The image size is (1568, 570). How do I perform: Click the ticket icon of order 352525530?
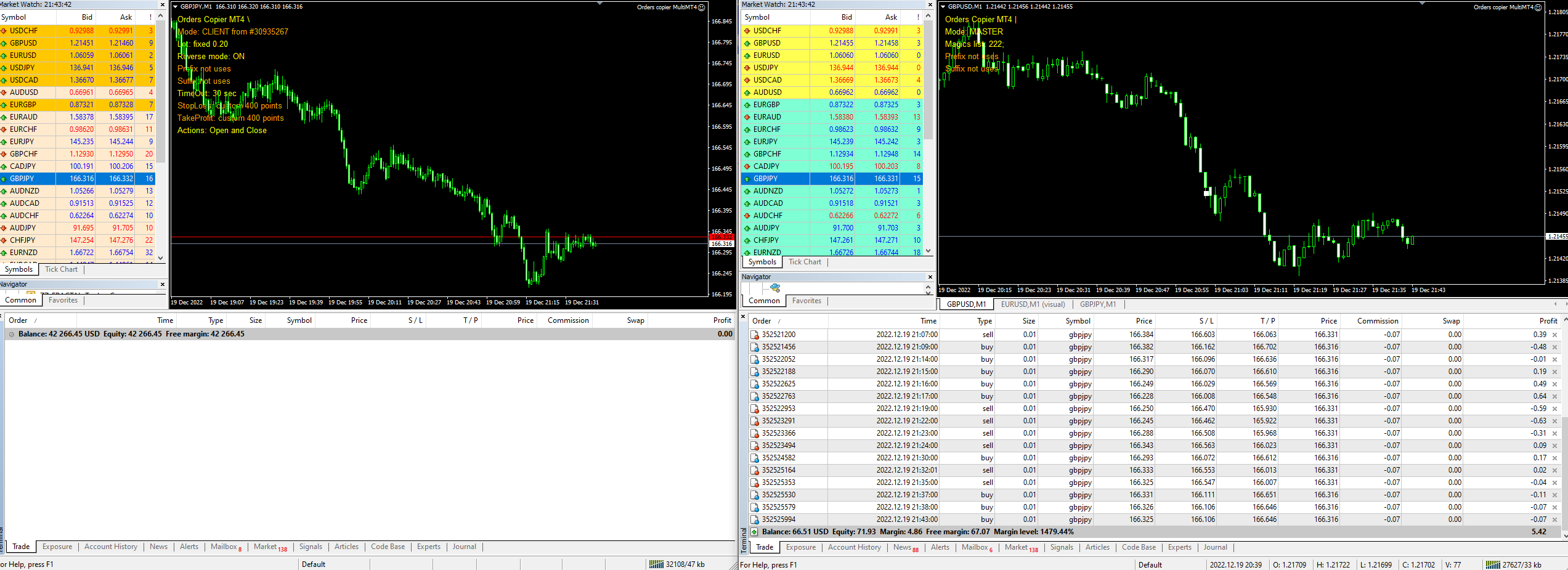click(x=755, y=495)
